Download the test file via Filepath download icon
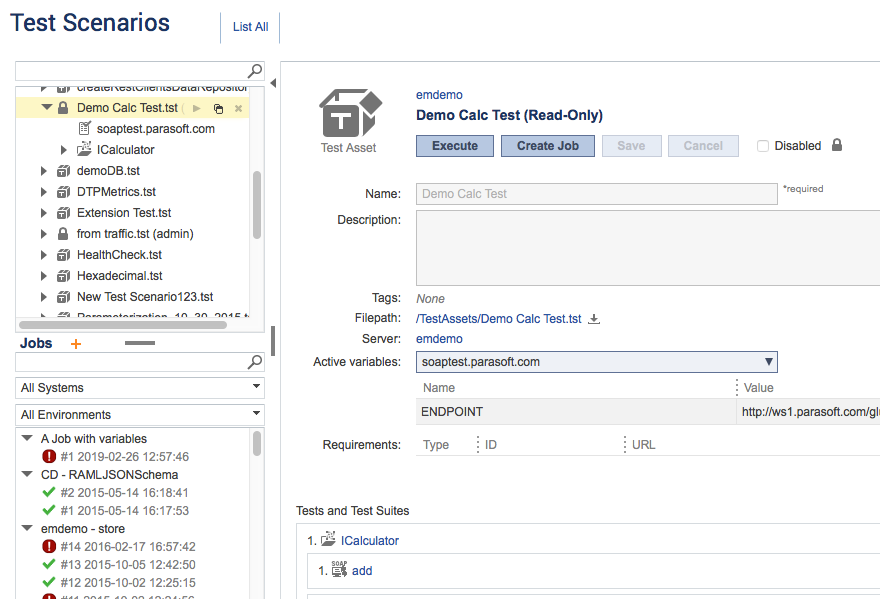This screenshot has height=599, width=880. pos(594,319)
